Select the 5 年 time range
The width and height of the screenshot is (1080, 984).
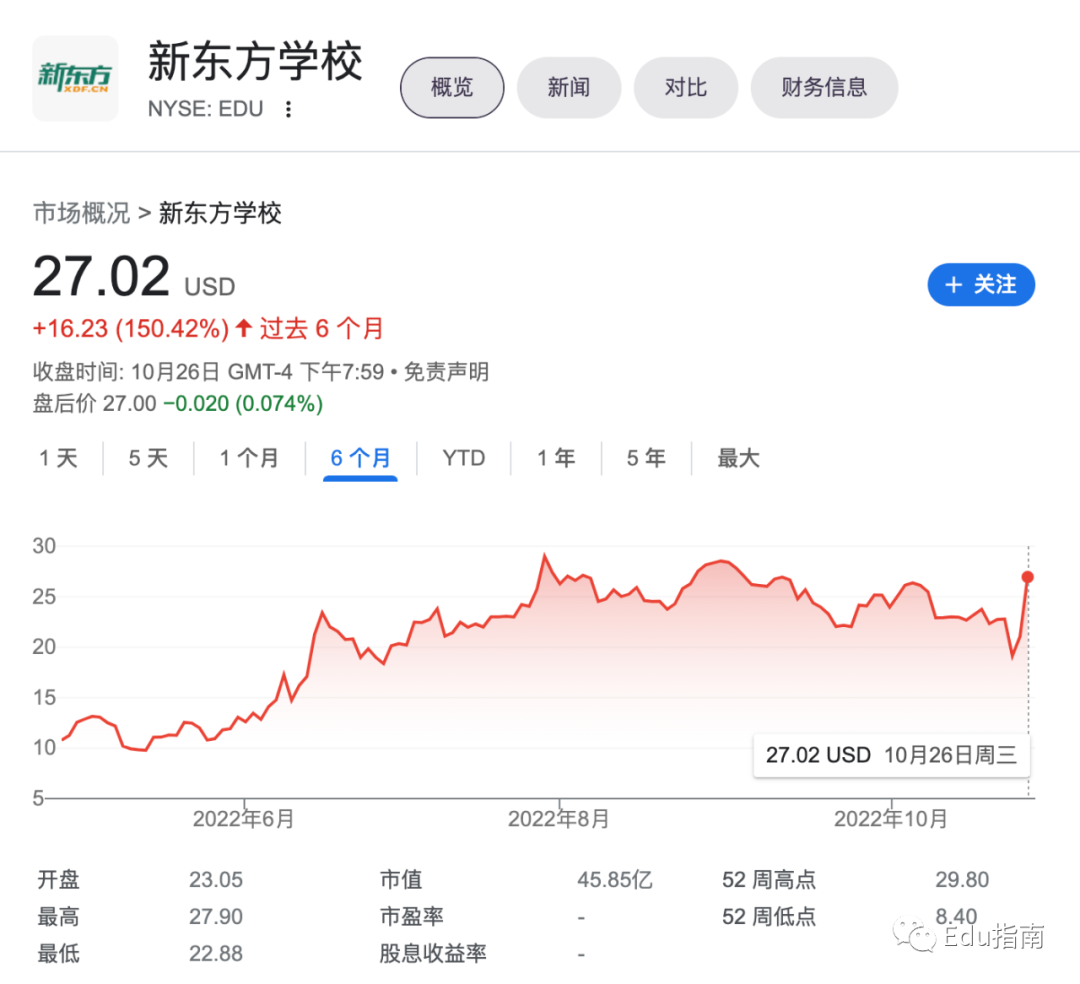646,458
